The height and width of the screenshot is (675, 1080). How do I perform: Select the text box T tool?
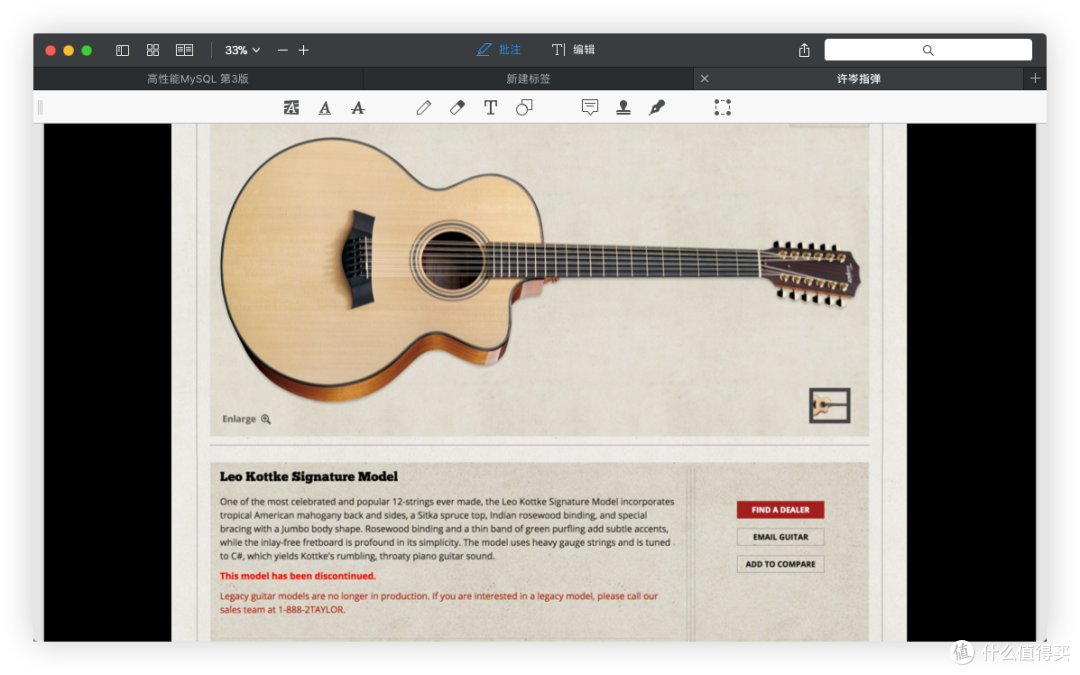click(x=490, y=107)
